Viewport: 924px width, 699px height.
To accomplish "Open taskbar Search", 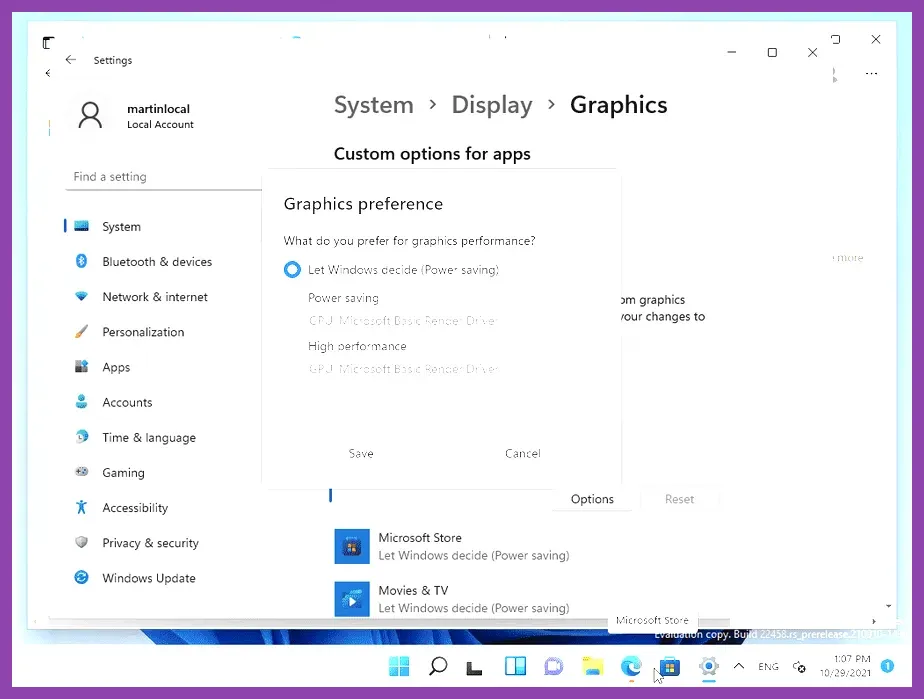I will tap(438, 667).
